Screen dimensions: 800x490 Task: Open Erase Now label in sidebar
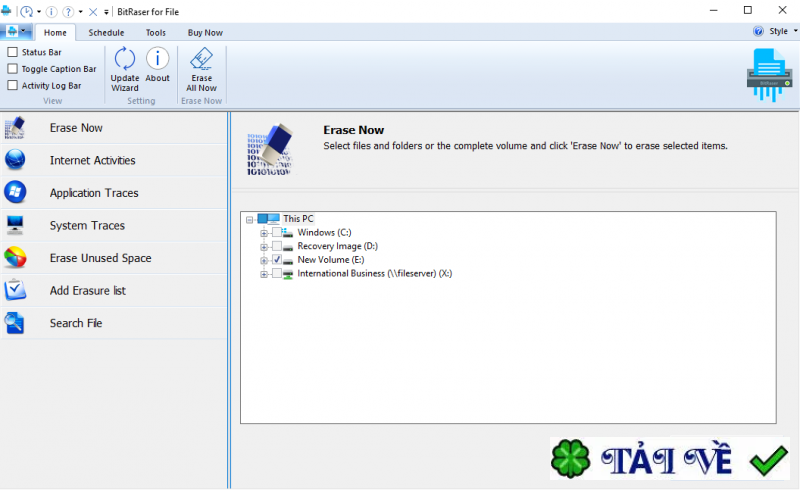(76, 128)
